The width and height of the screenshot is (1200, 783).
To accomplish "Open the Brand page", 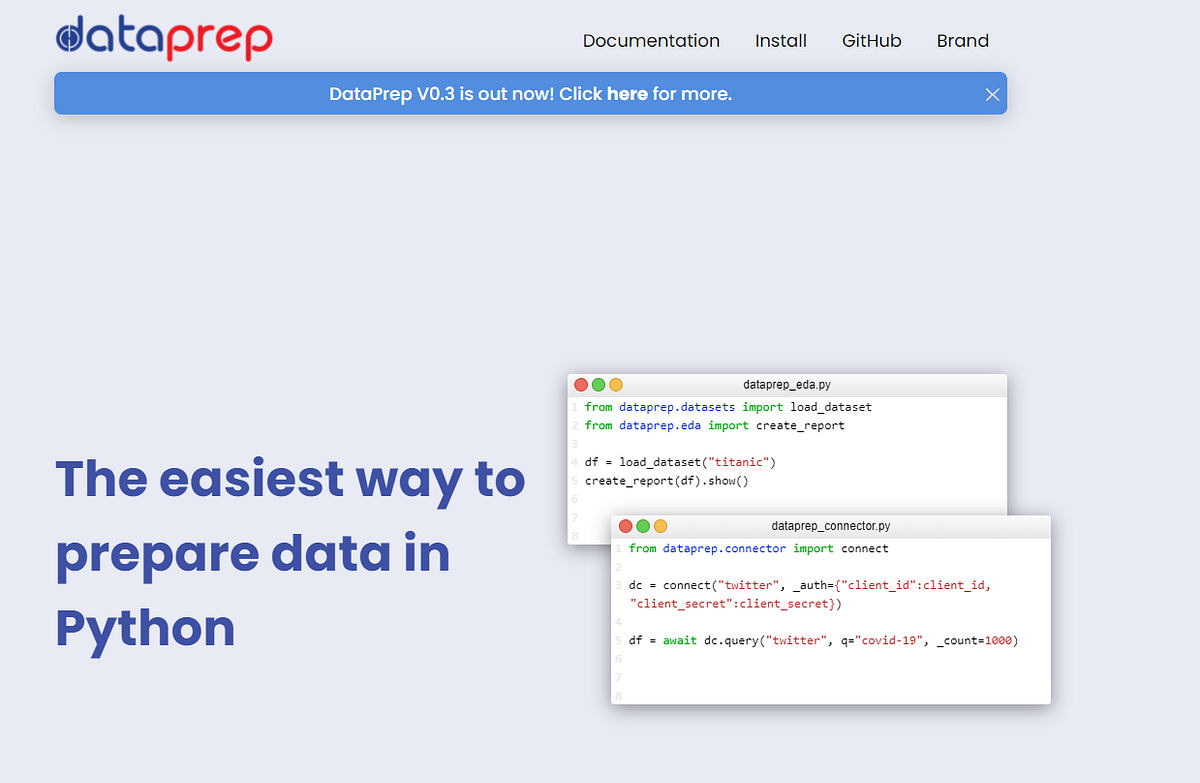I will pos(962,41).
